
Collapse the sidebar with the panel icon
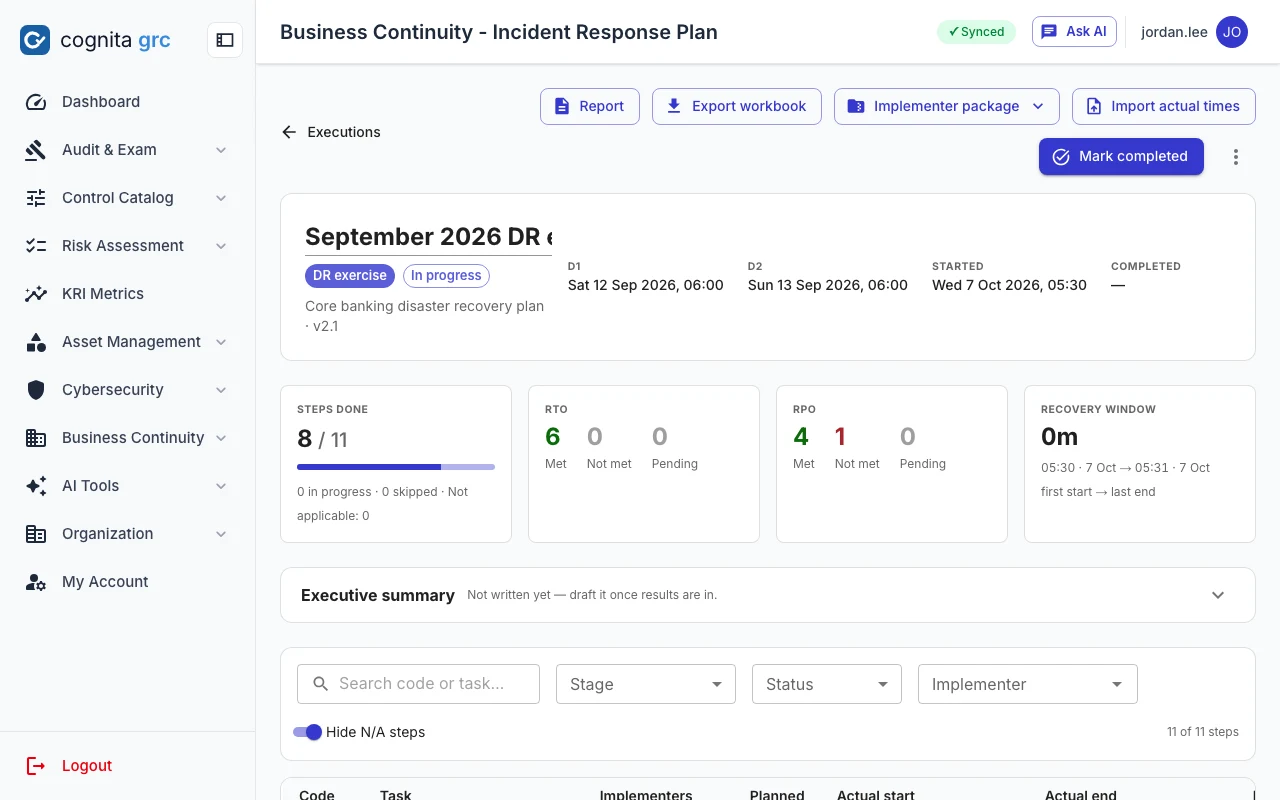[225, 40]
